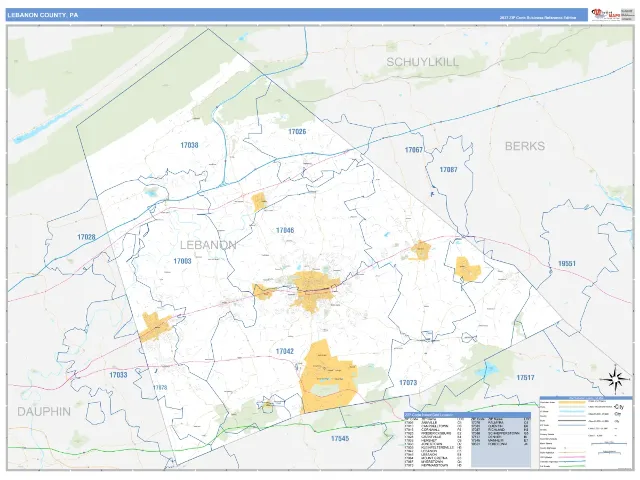Select the BERKS county label
Screen dimensions: 640x480
525,146
